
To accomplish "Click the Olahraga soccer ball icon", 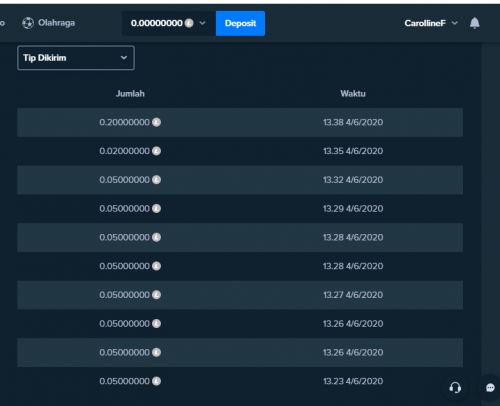I will coord(28,23).
